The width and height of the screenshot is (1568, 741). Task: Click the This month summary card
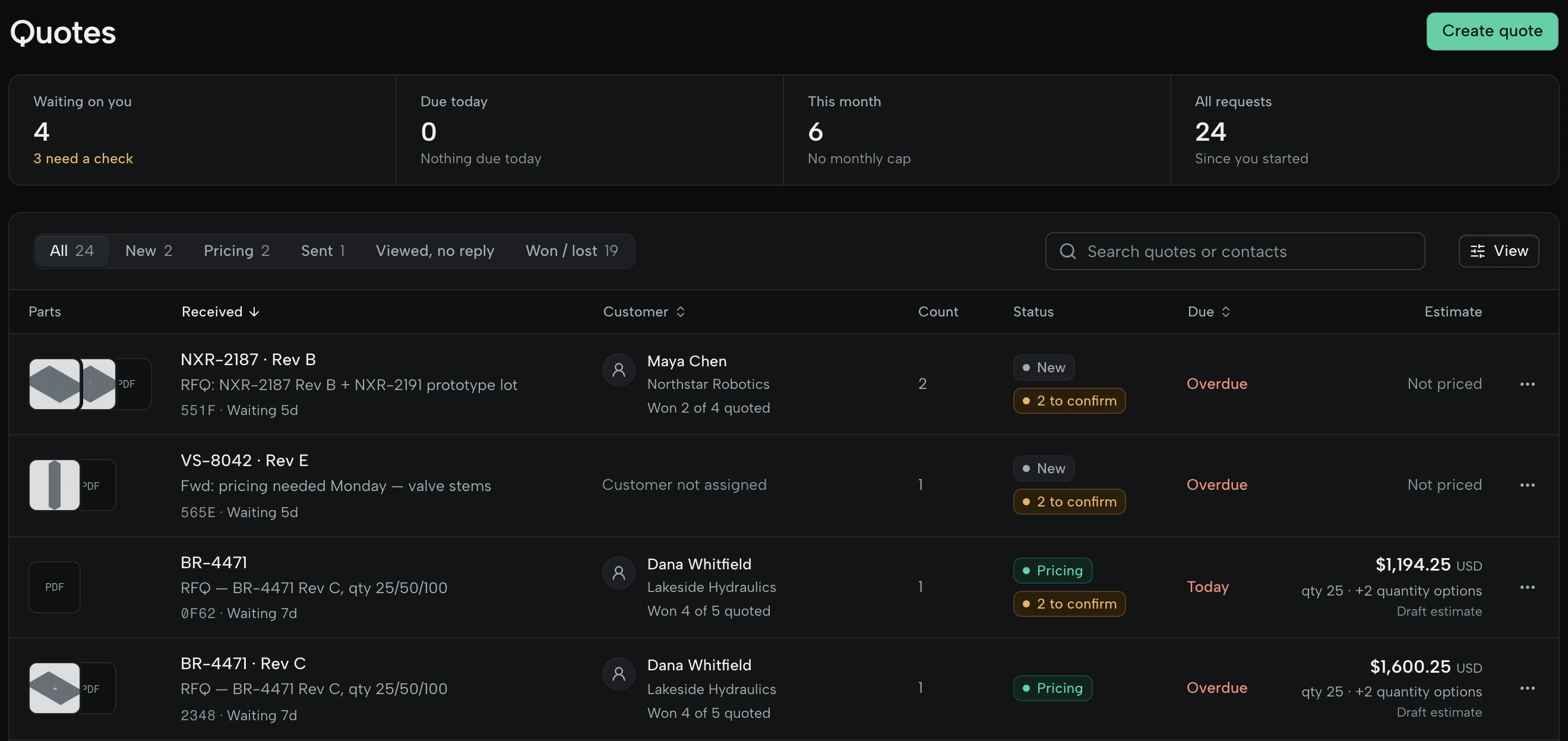976,130
